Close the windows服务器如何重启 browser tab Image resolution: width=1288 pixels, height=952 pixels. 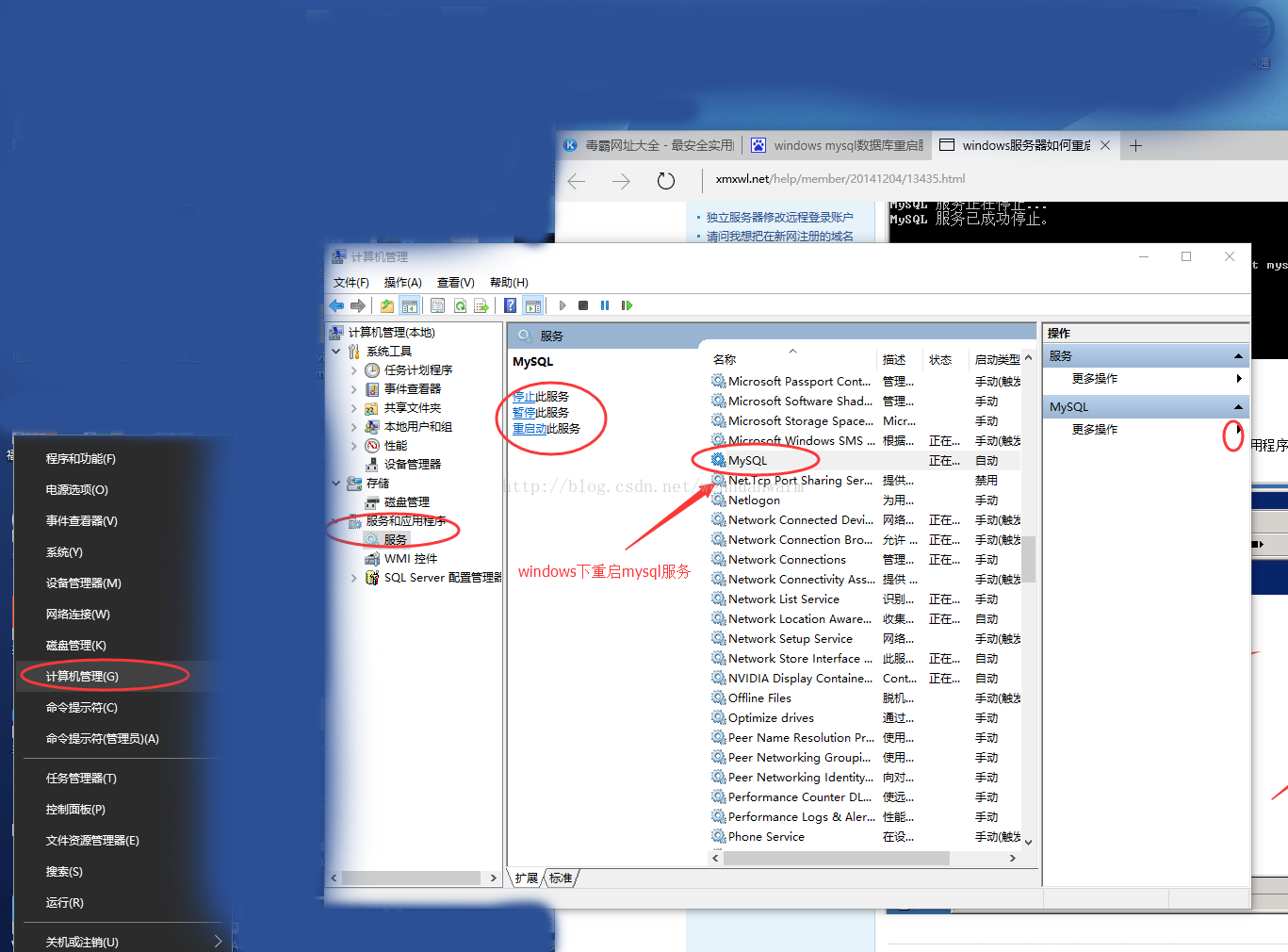coord(1105,145)
